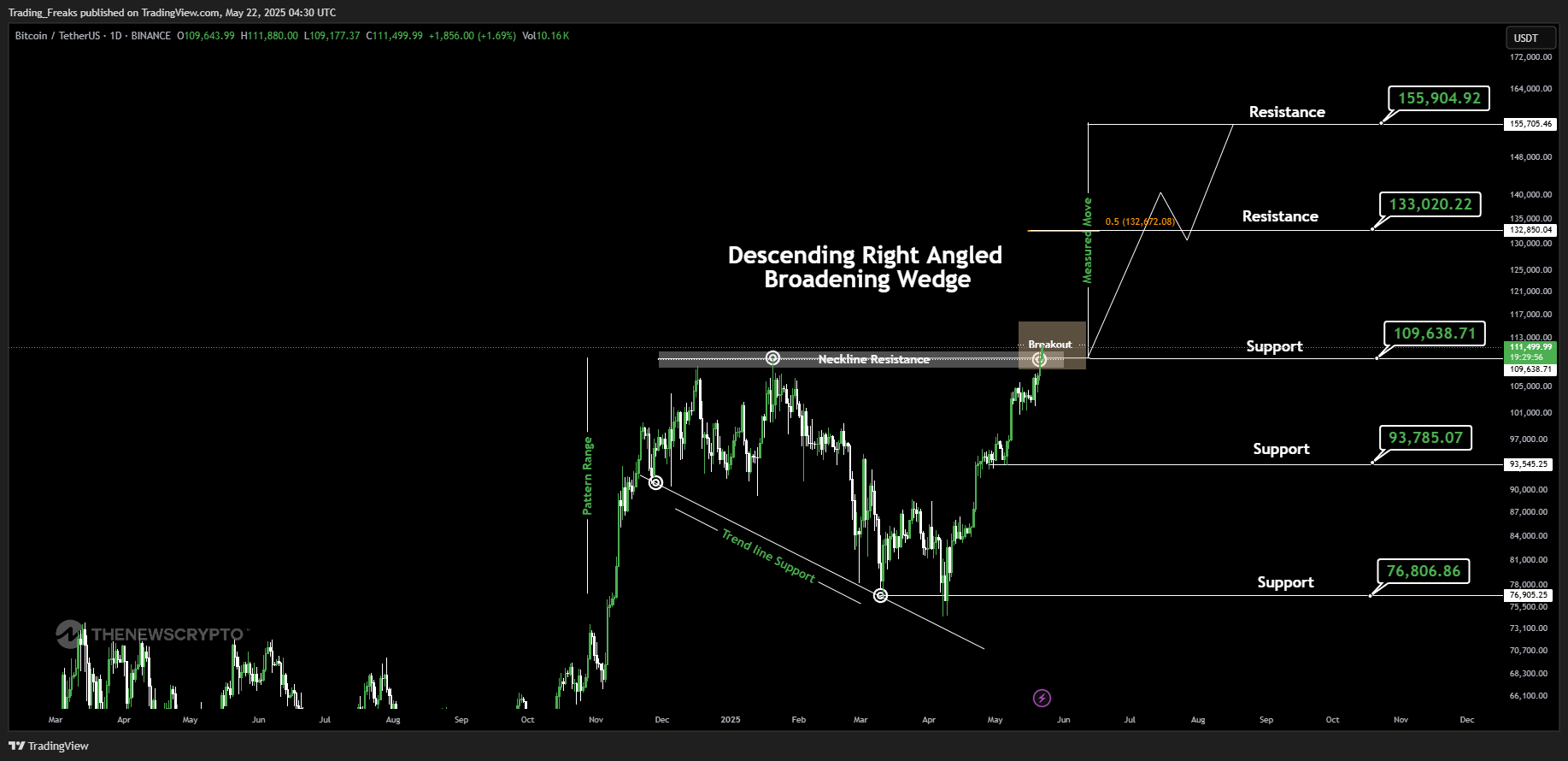Select the 93,785.07 price callout

tap(1425, 438)
